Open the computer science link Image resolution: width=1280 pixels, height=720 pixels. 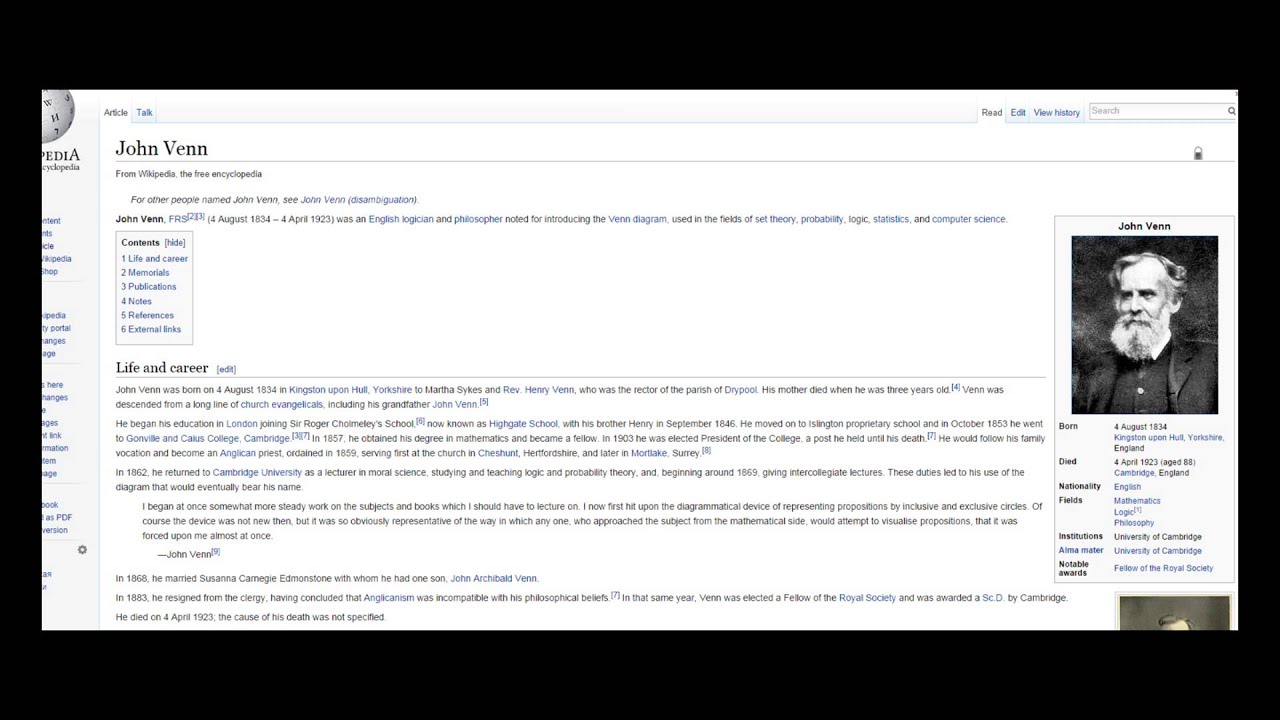(x=969, y=220)
